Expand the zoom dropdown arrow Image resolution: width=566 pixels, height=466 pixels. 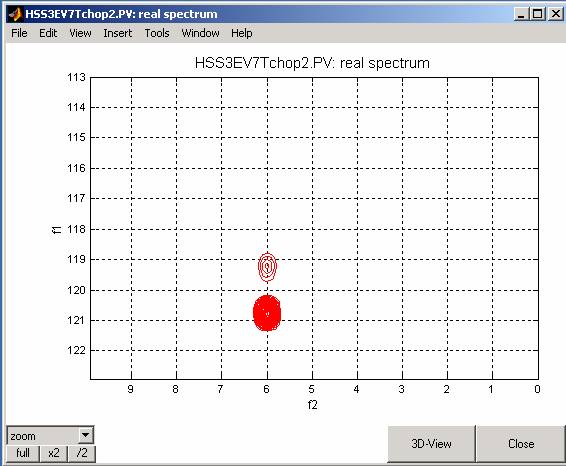86,435
